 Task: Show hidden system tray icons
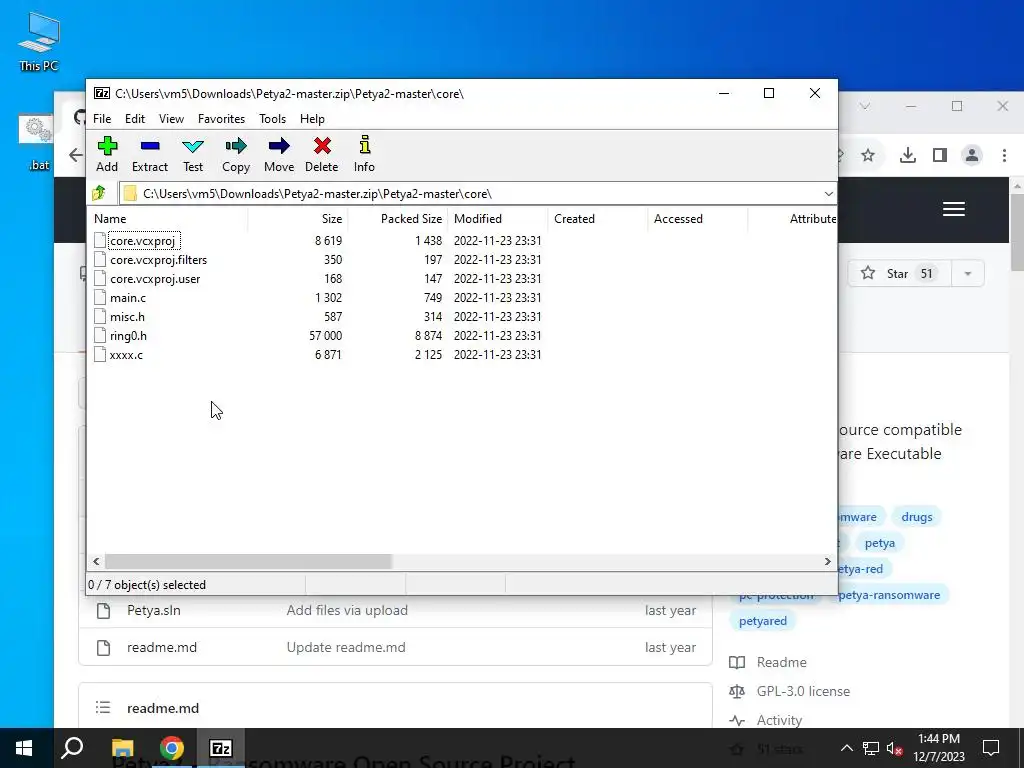[846, 748]
